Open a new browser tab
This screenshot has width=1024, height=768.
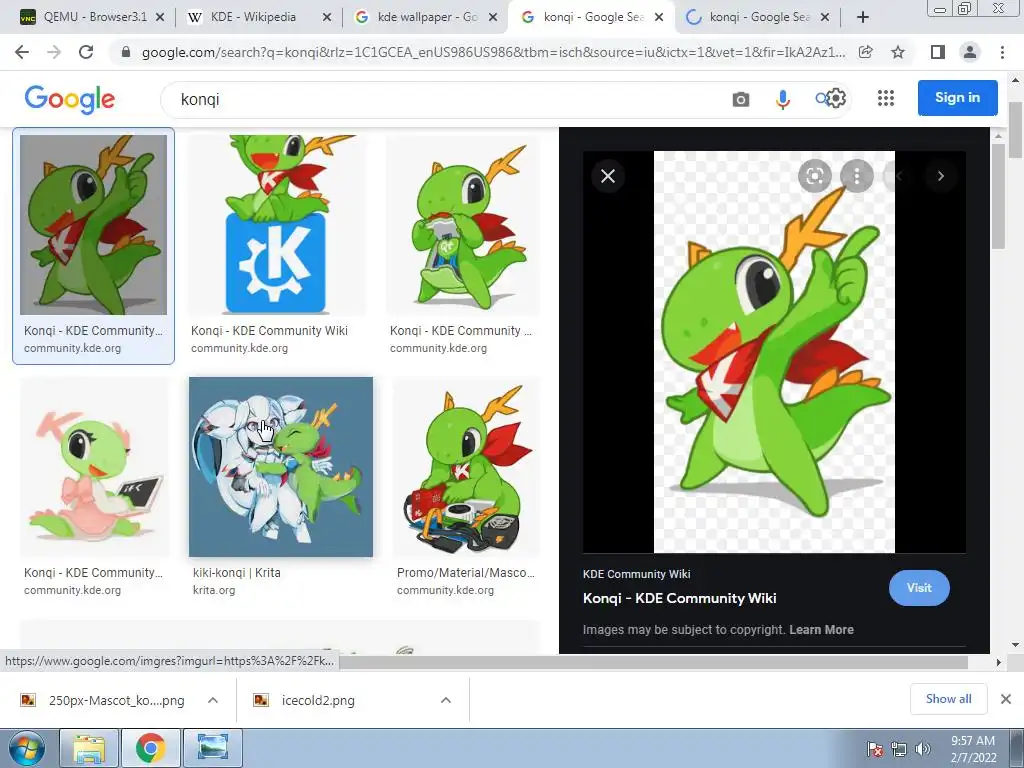pos(863,17)
